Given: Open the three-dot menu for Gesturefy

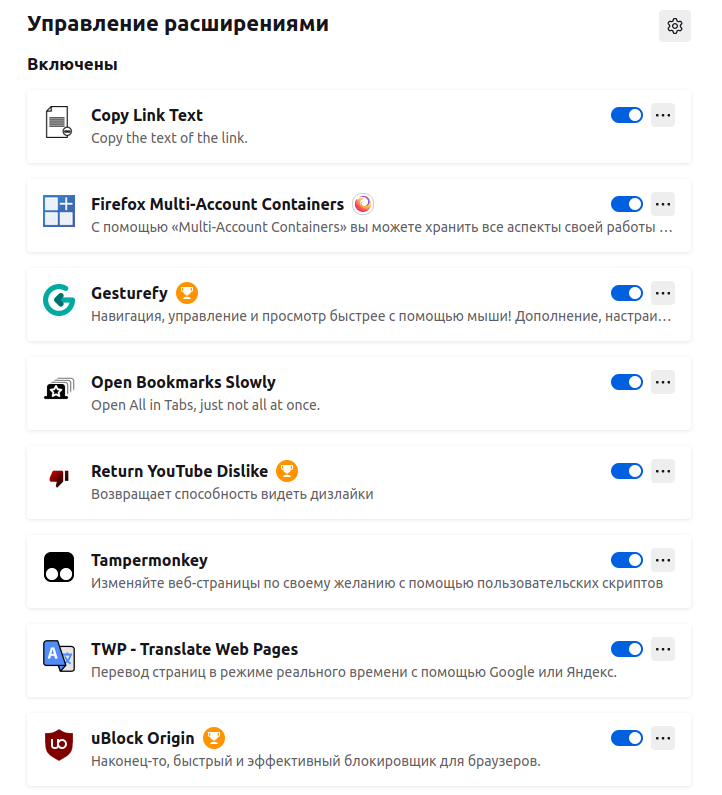Looking at the screenshot, I should pos(663,293).
